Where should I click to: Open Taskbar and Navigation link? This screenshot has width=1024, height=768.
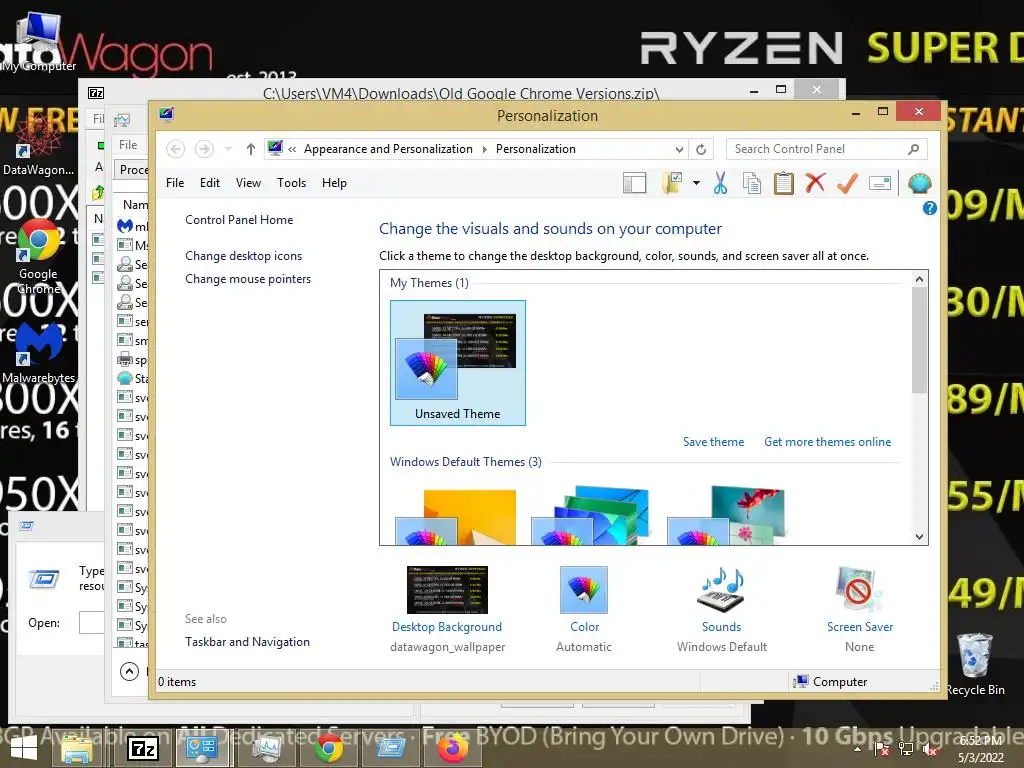point(248,642)
